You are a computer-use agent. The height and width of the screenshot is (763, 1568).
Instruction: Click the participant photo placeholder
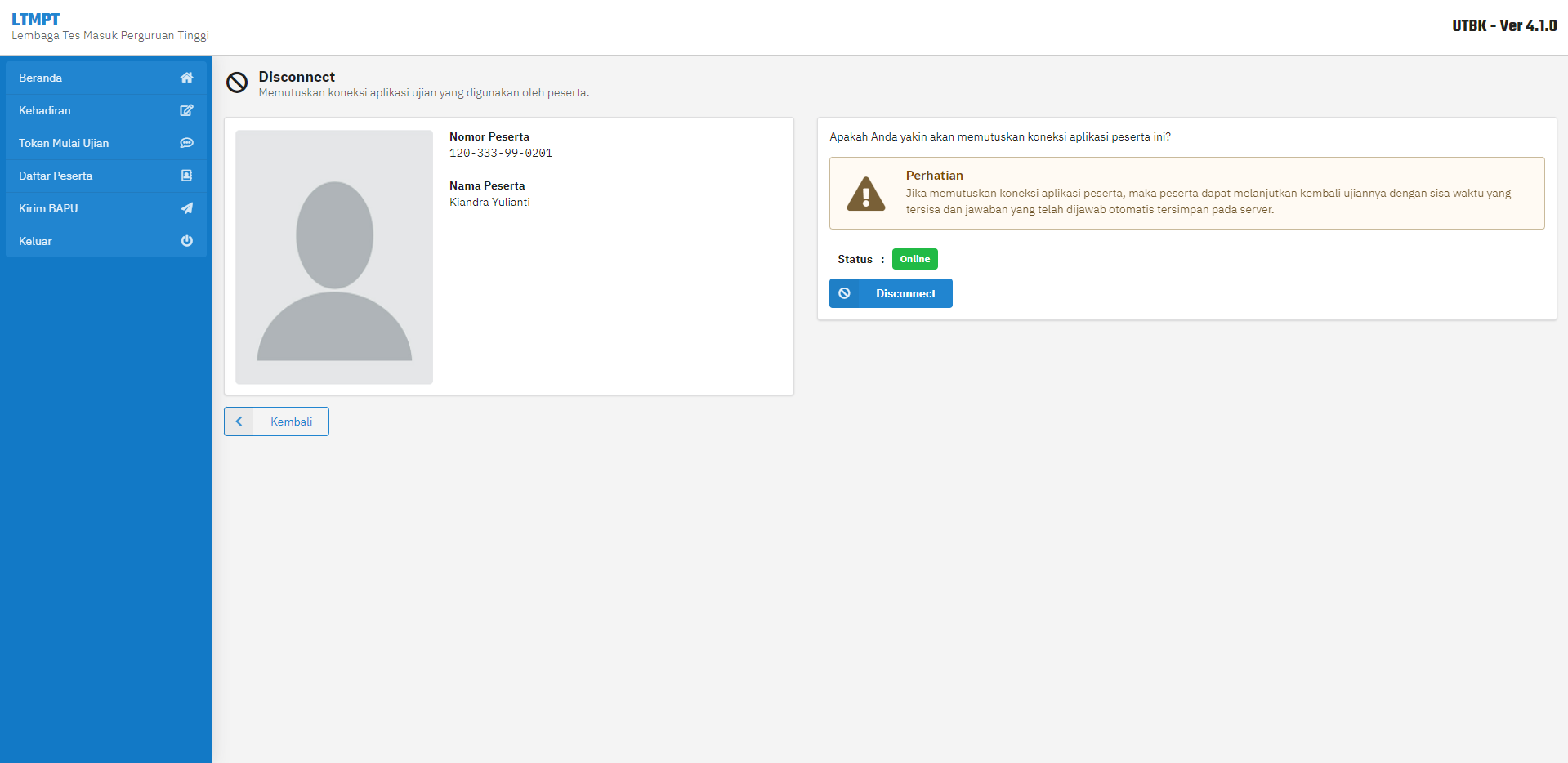tap(334, 257)
